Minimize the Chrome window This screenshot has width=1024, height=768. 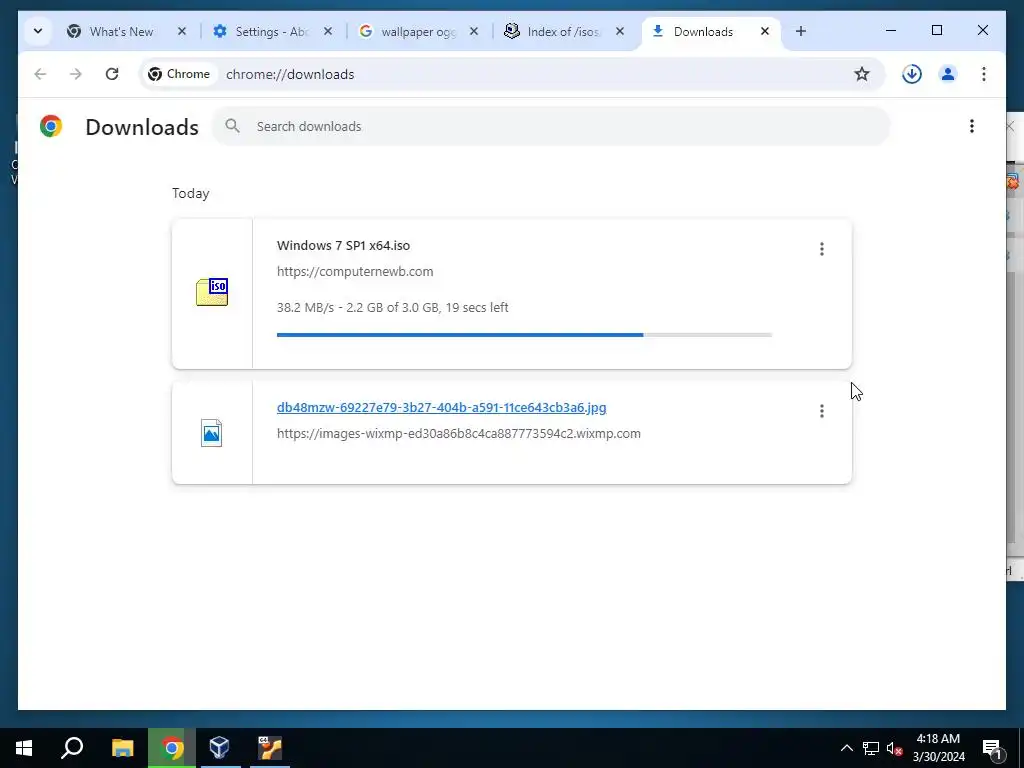point(891,30)
